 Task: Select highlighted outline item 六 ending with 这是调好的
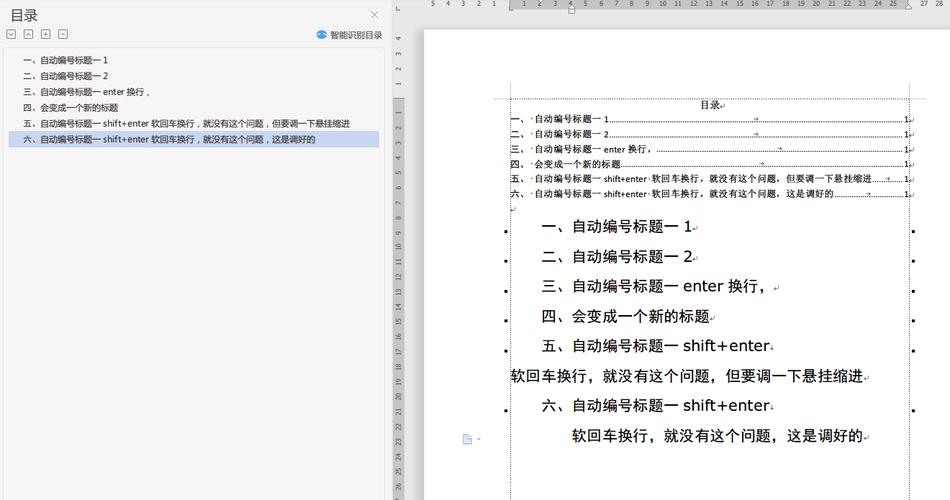point(194,139)
